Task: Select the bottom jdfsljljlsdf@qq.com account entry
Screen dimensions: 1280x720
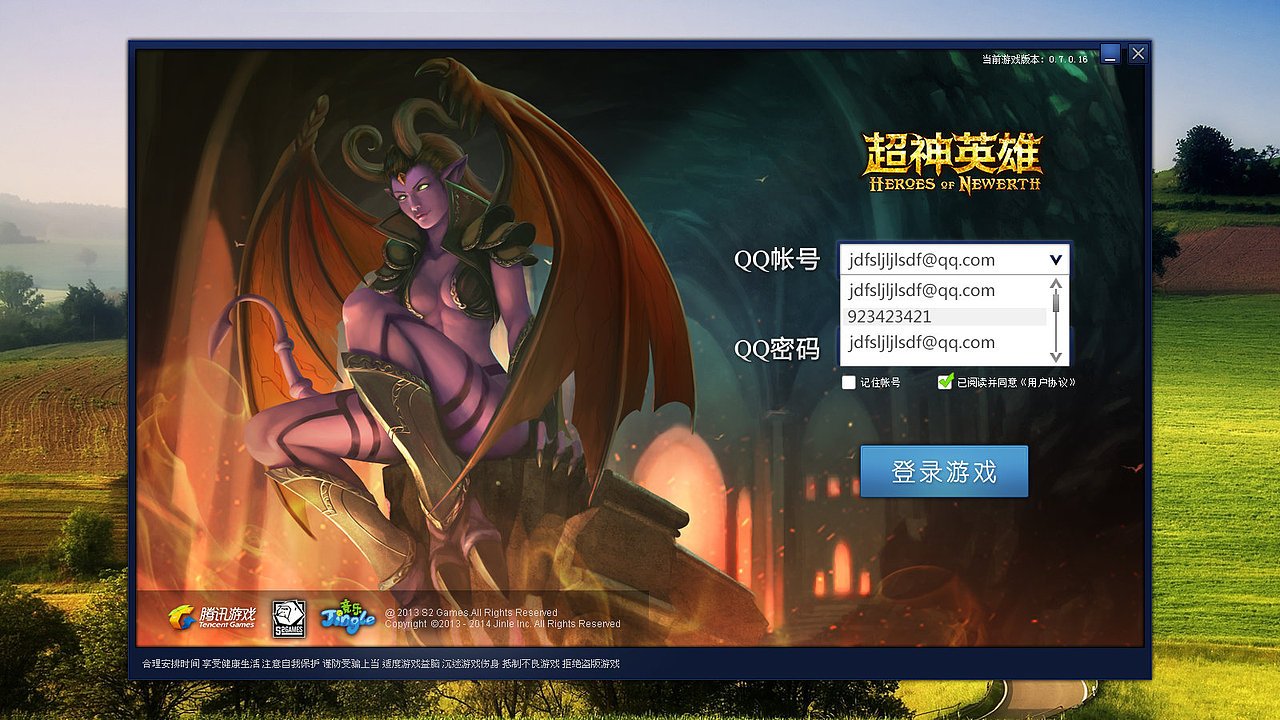Action: pos(920,342)
